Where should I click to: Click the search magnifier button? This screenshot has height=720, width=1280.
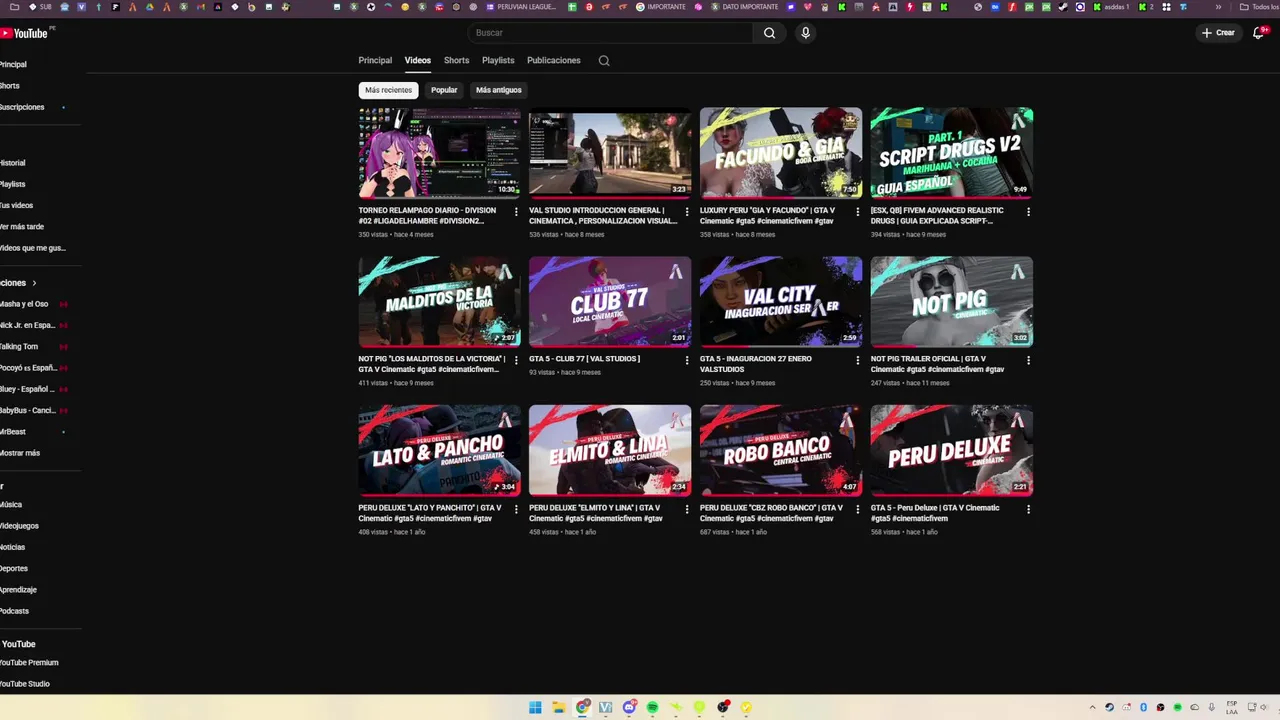tap(769, 33)
